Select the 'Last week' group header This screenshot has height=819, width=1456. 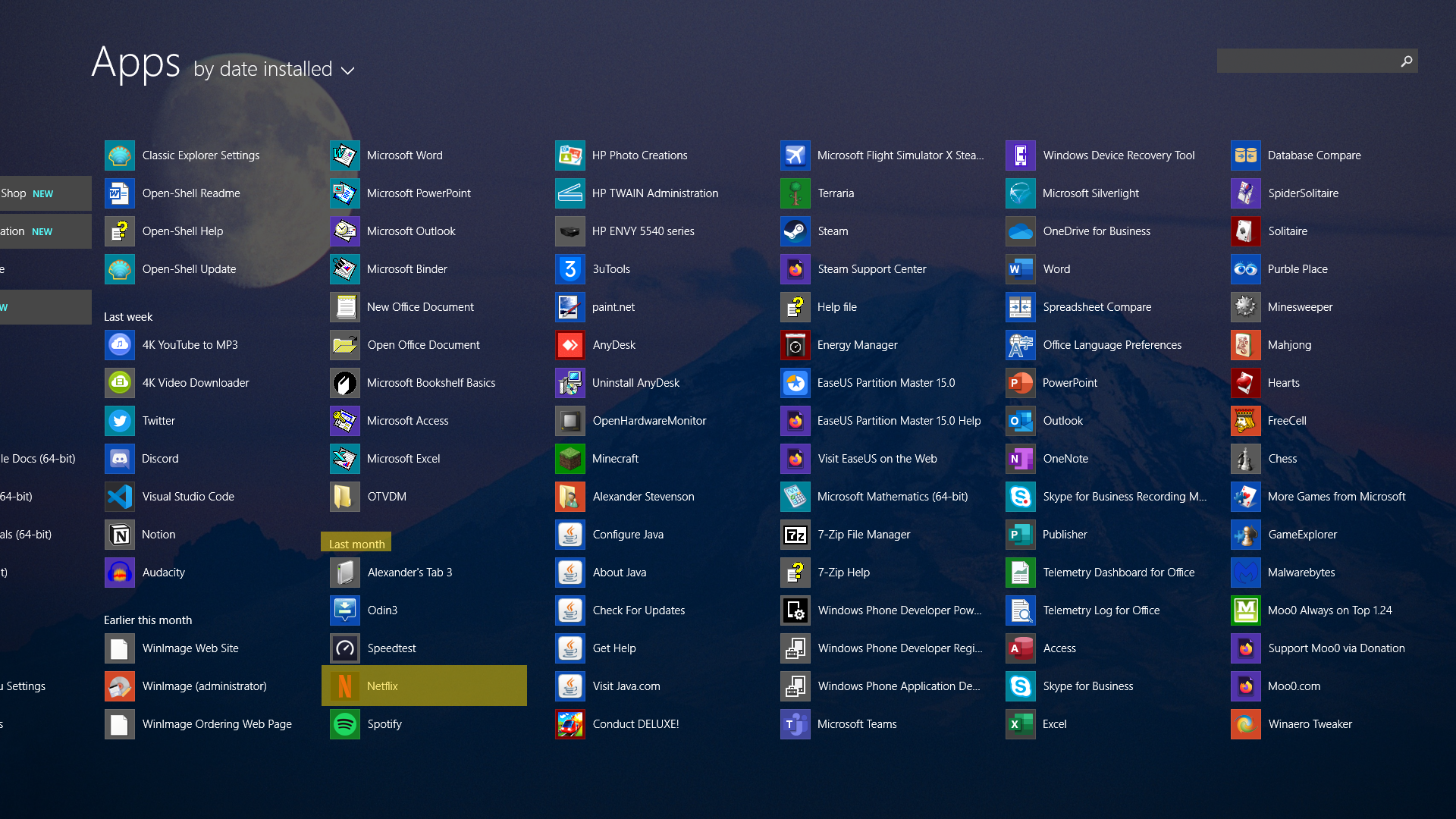tap(128, 316)
